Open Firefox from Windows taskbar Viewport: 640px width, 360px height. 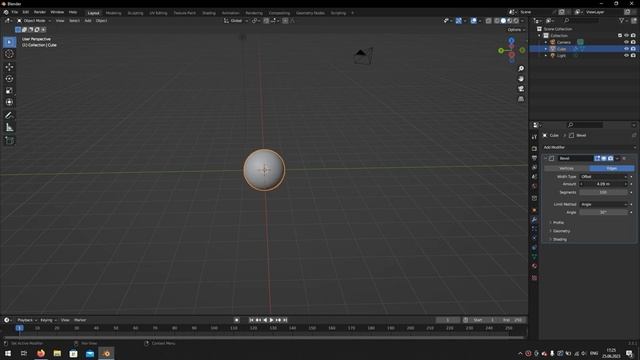click(x=41, y=353)
